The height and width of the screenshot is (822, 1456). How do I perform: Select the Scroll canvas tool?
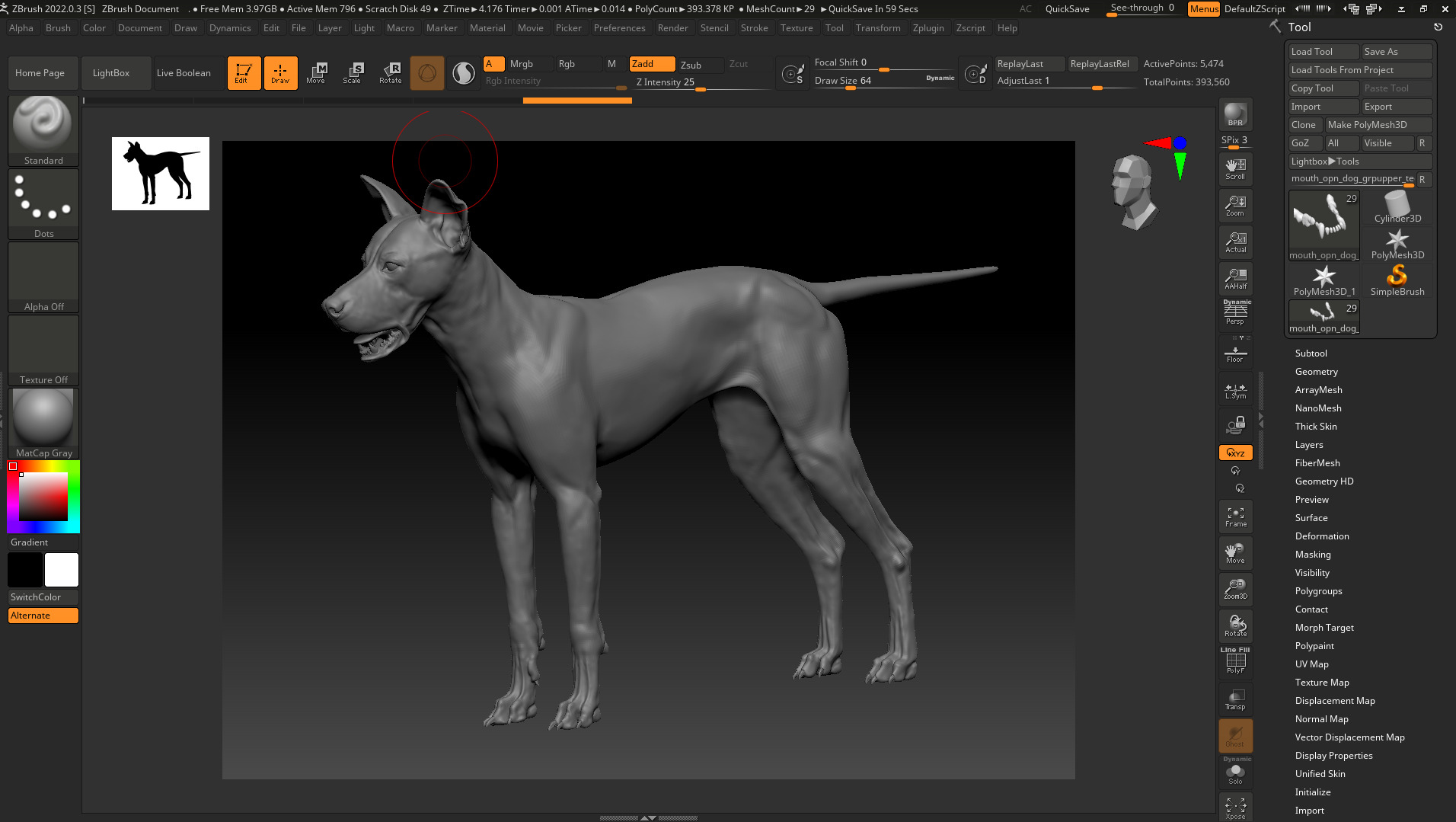1235,169
